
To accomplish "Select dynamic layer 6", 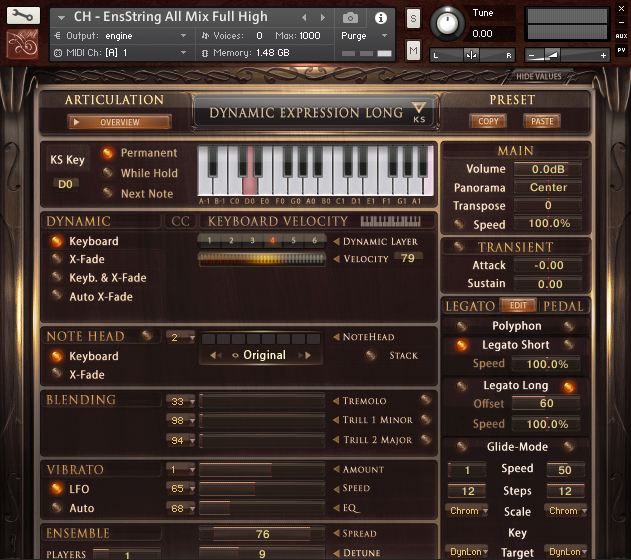I will click(315, 241).
